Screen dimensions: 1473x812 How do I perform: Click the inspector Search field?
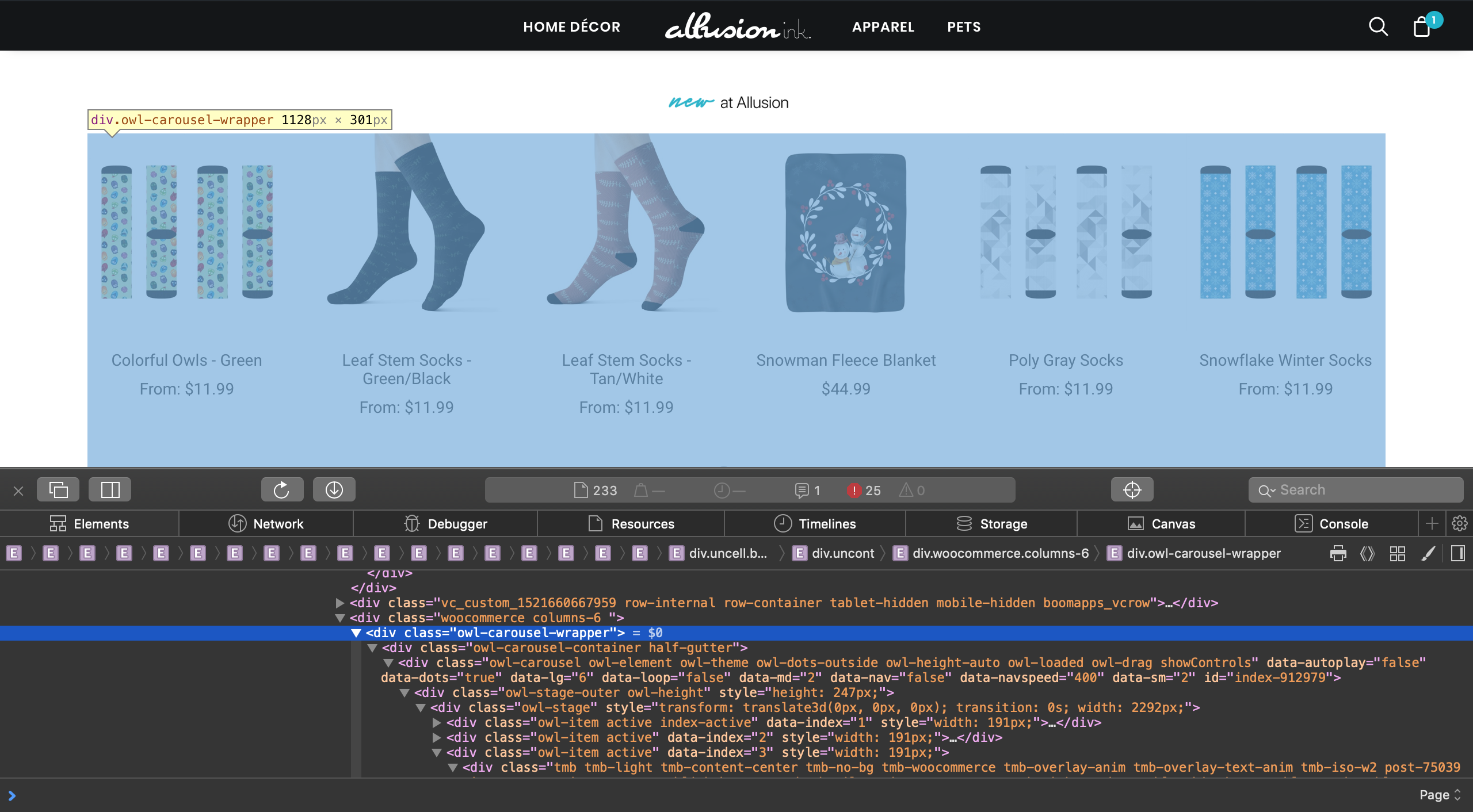1356,490
